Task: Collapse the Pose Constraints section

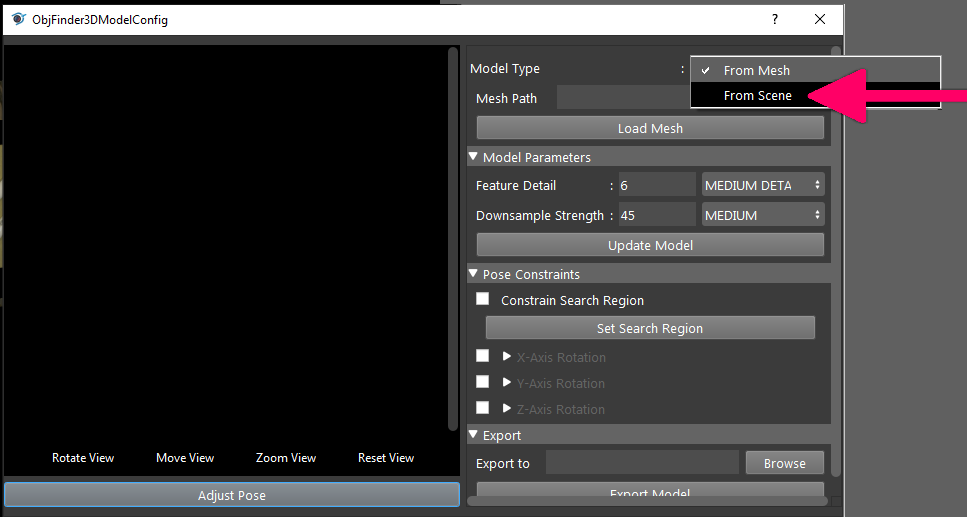Action: [x=474, y=273]
